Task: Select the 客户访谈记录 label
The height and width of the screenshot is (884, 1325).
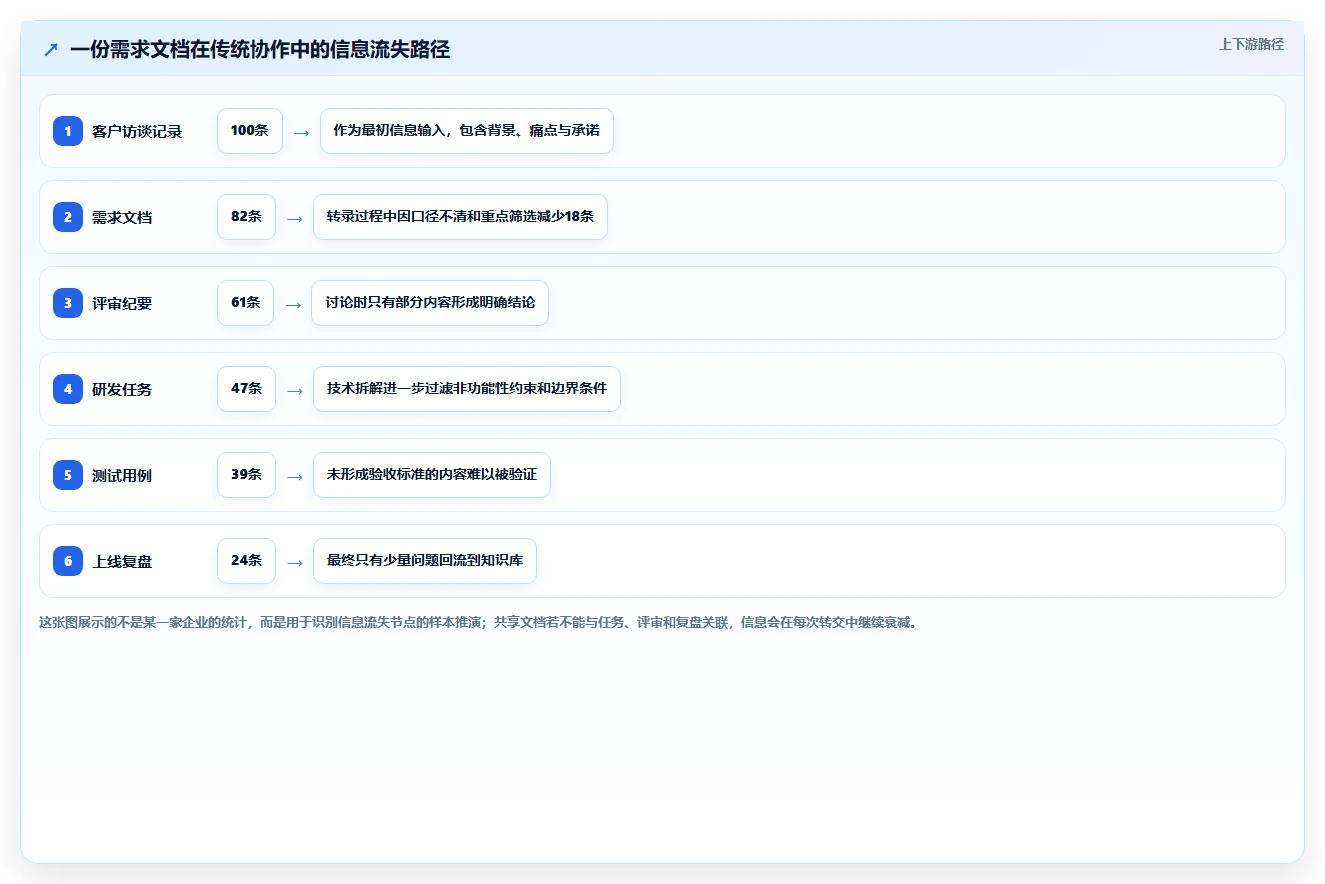Action: 137,131
